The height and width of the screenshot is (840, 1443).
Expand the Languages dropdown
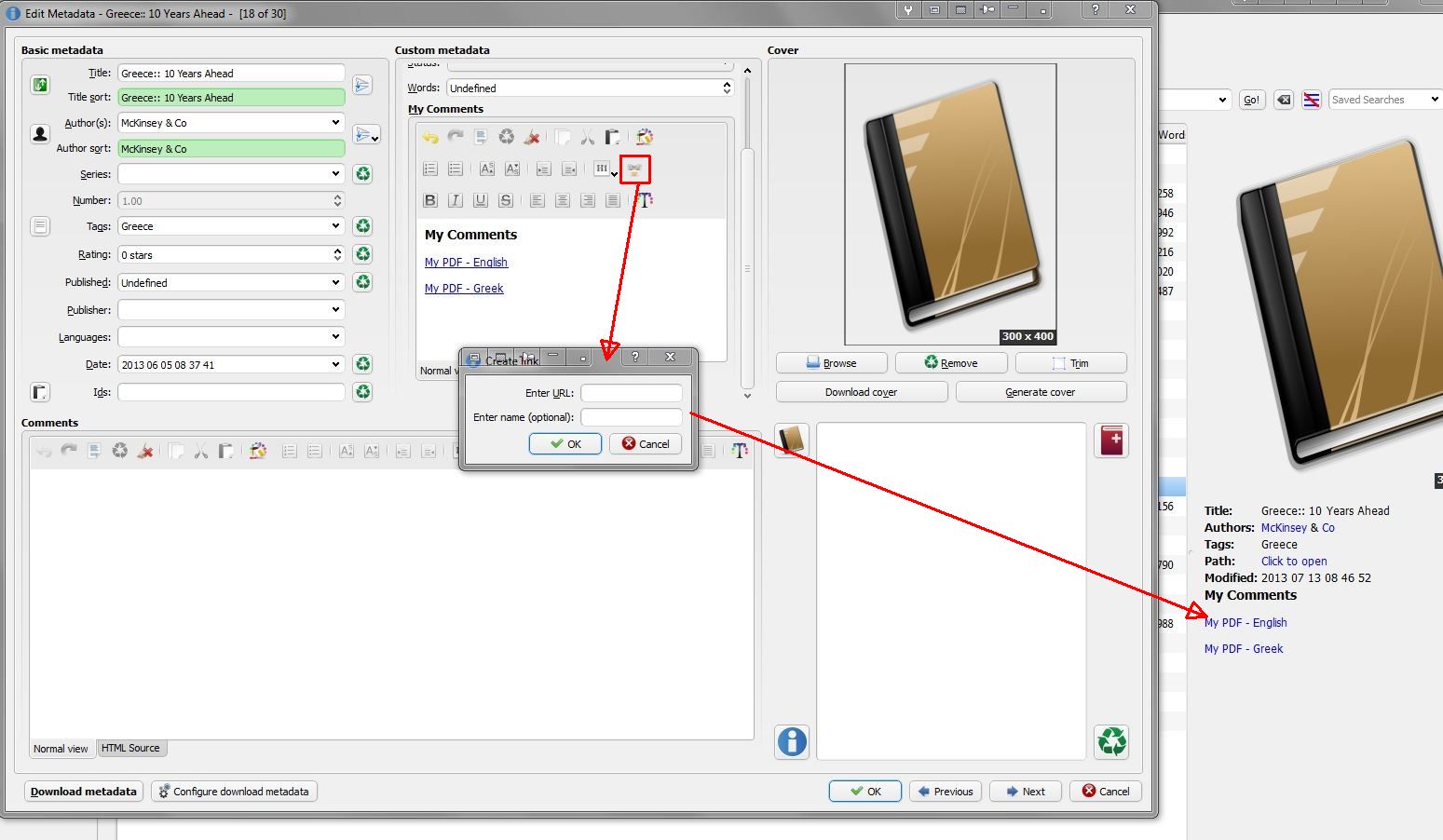point(335,336)
